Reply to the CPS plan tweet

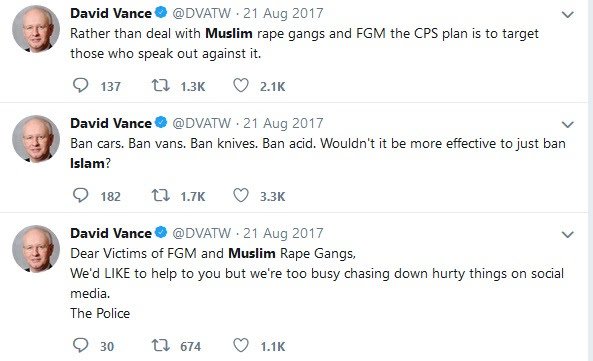tap(81, 85)
